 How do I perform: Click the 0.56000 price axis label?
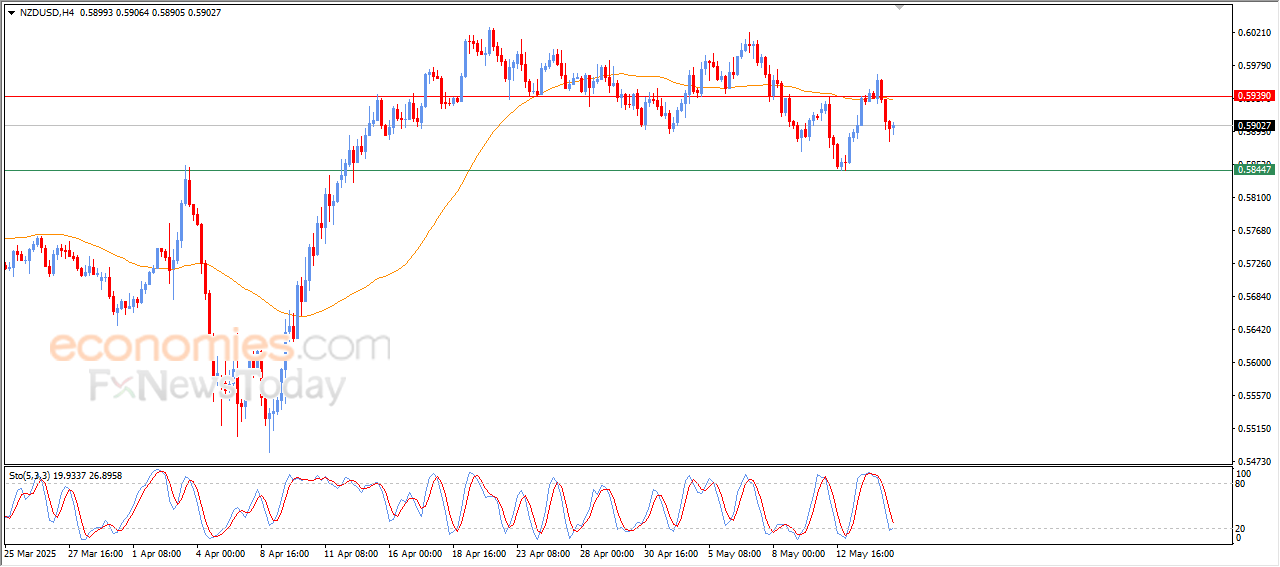pos(1254,363)
